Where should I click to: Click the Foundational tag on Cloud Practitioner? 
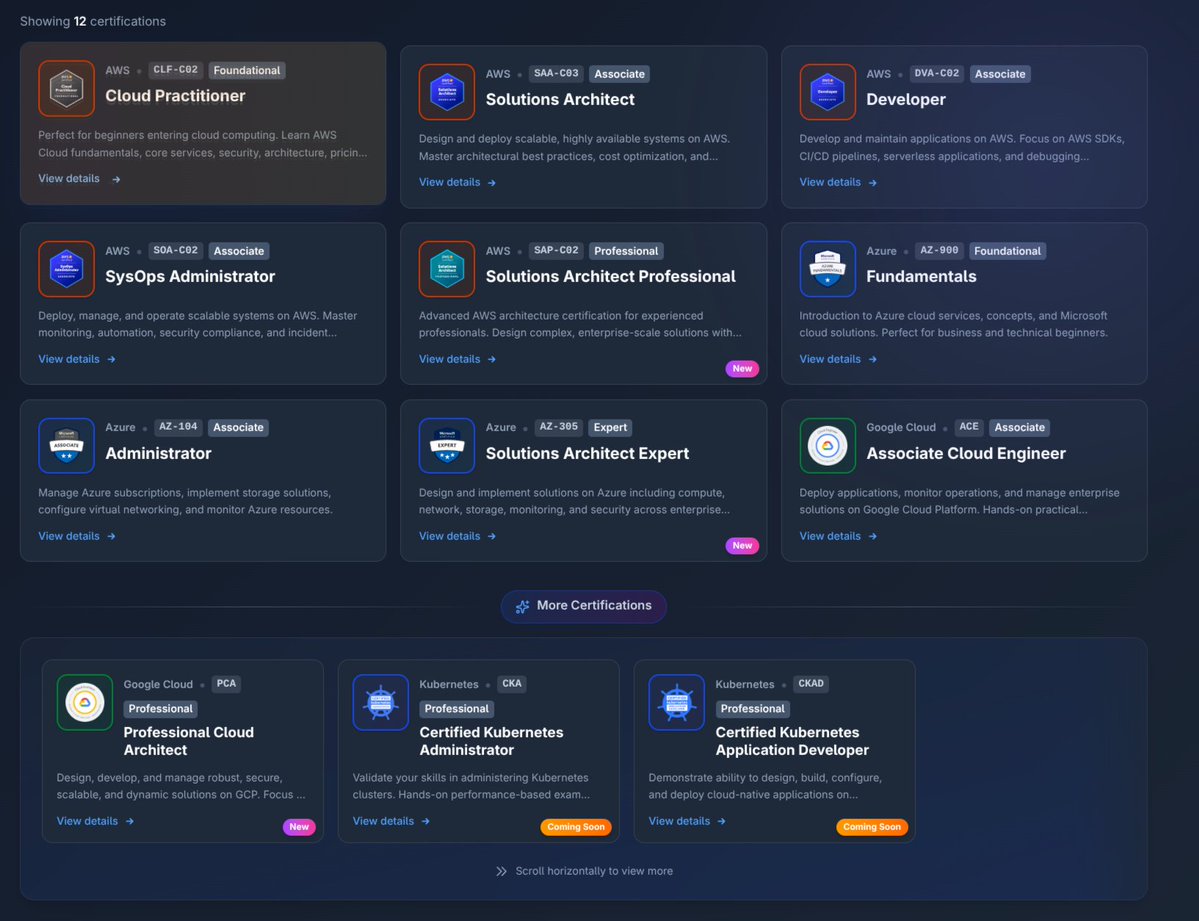pos(247,70)
